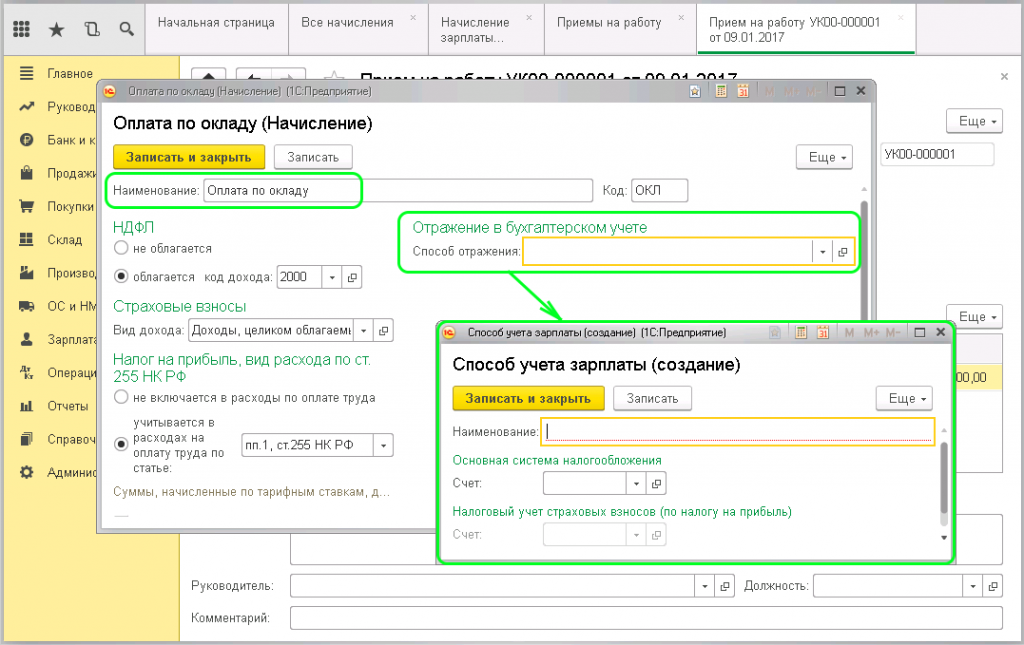Screen dimensions: 1024x645
Task: Open Отчеты bar chart icon
Action: click(26, 406)
